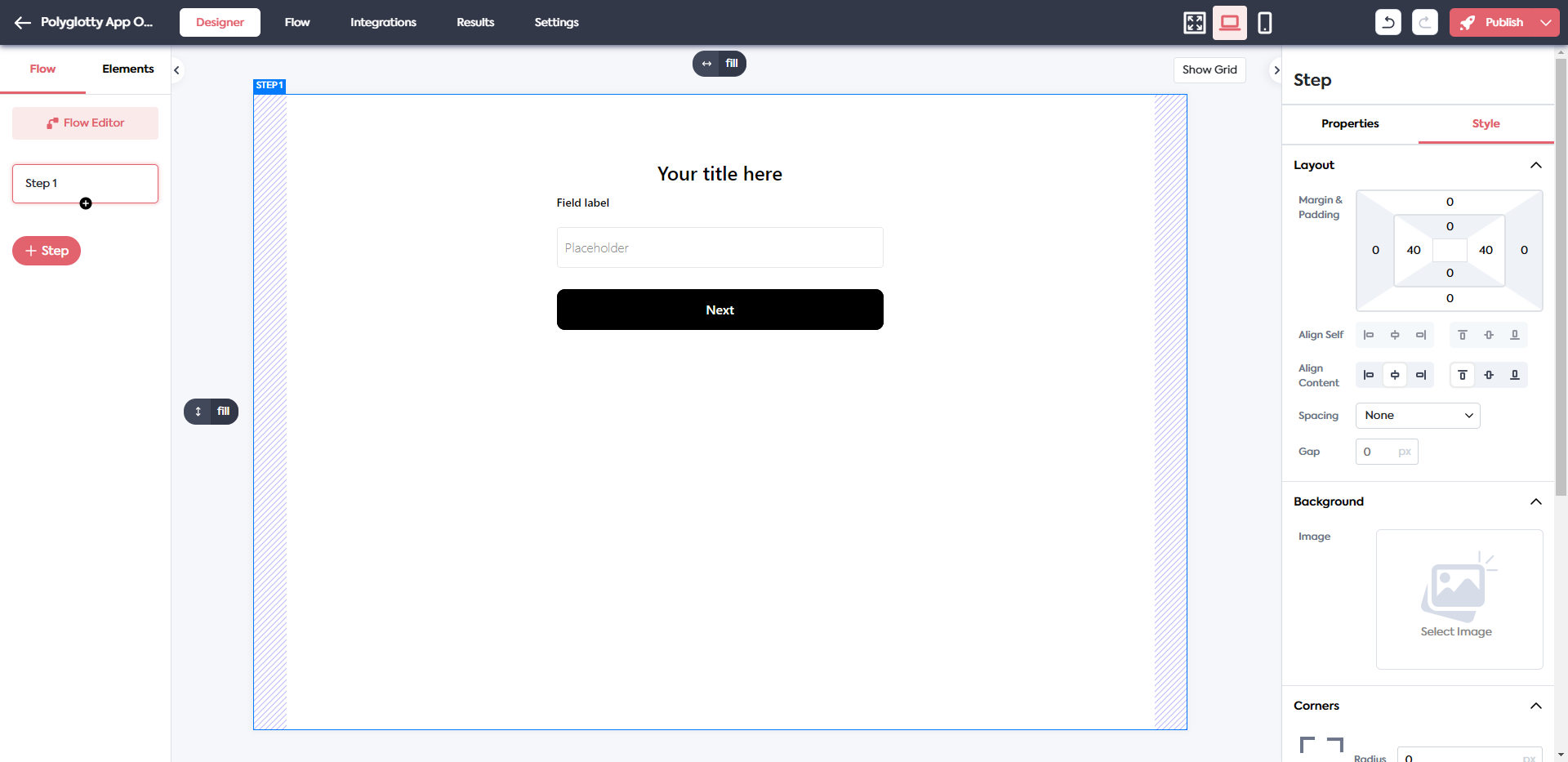Collapse the Layout section

tap(1537, 165)
